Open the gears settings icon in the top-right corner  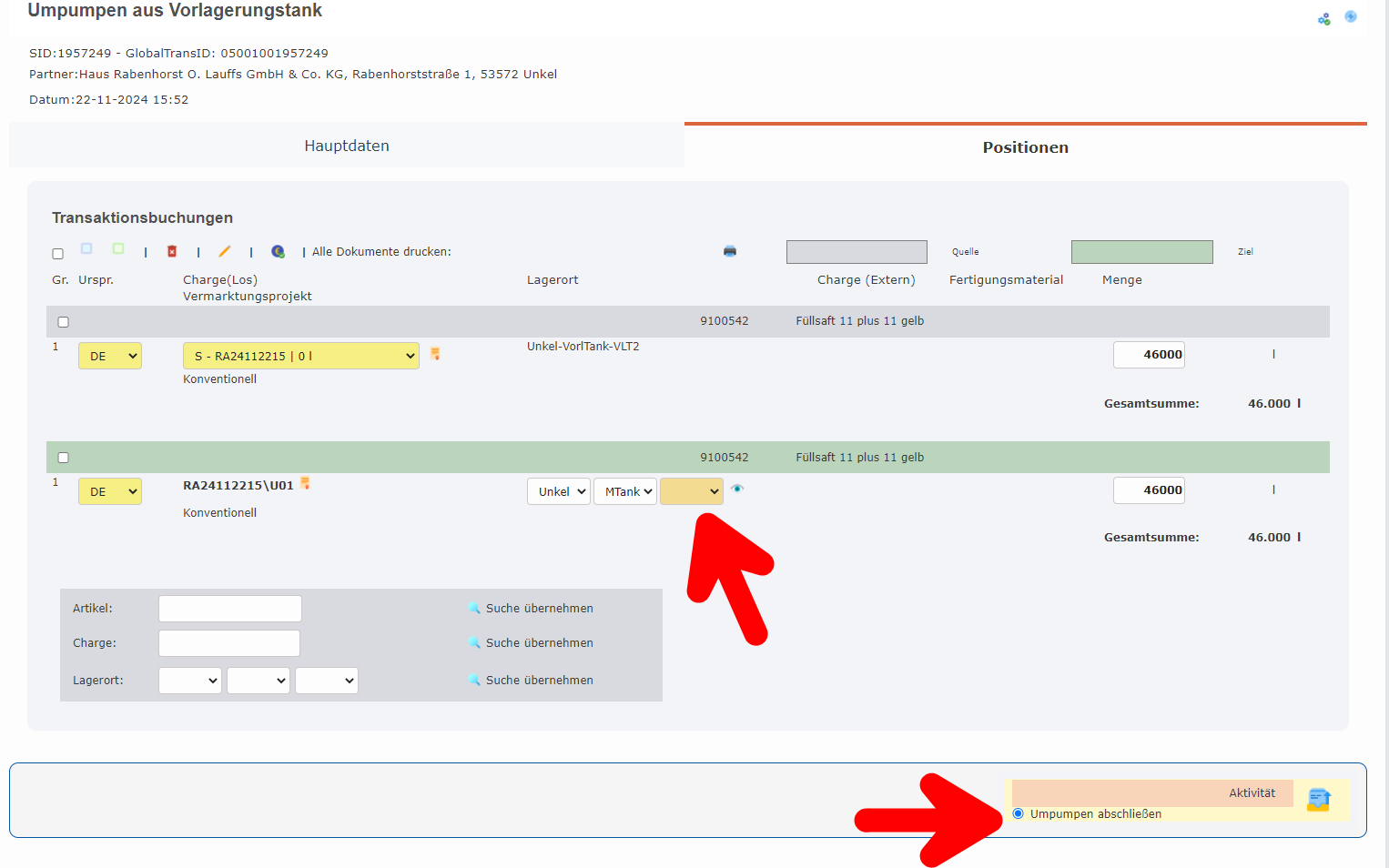pyautogui.click(x=1324, y=17)
